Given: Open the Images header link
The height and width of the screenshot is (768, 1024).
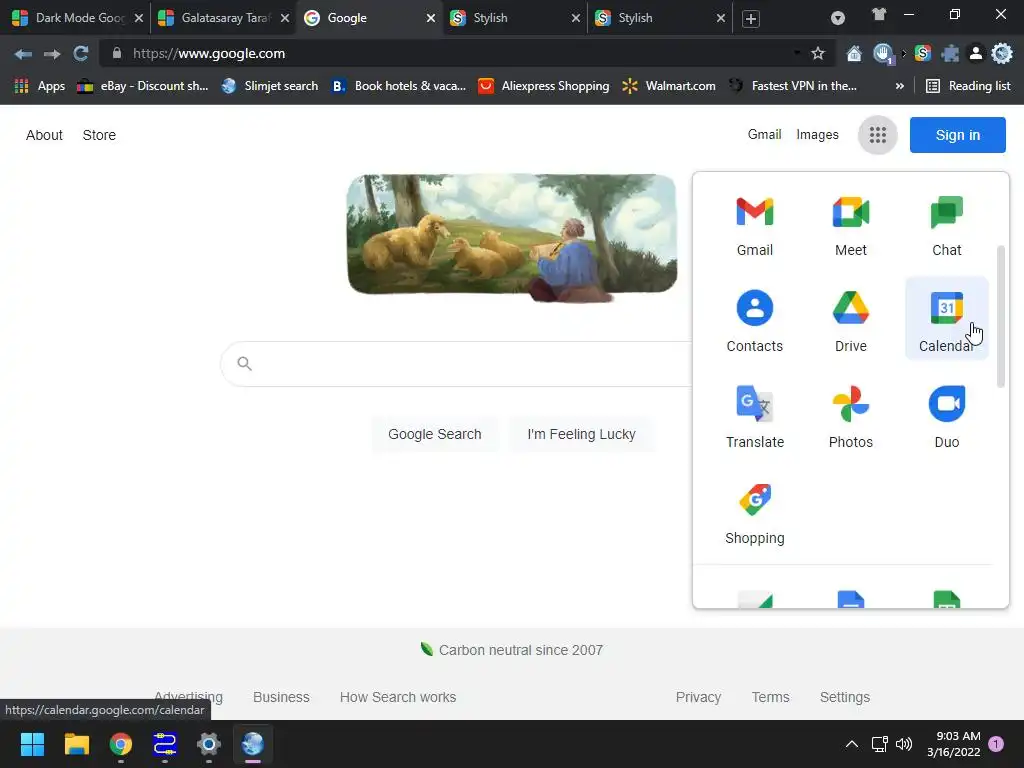Looking at the screenshot, I should (x=817, y=135).
